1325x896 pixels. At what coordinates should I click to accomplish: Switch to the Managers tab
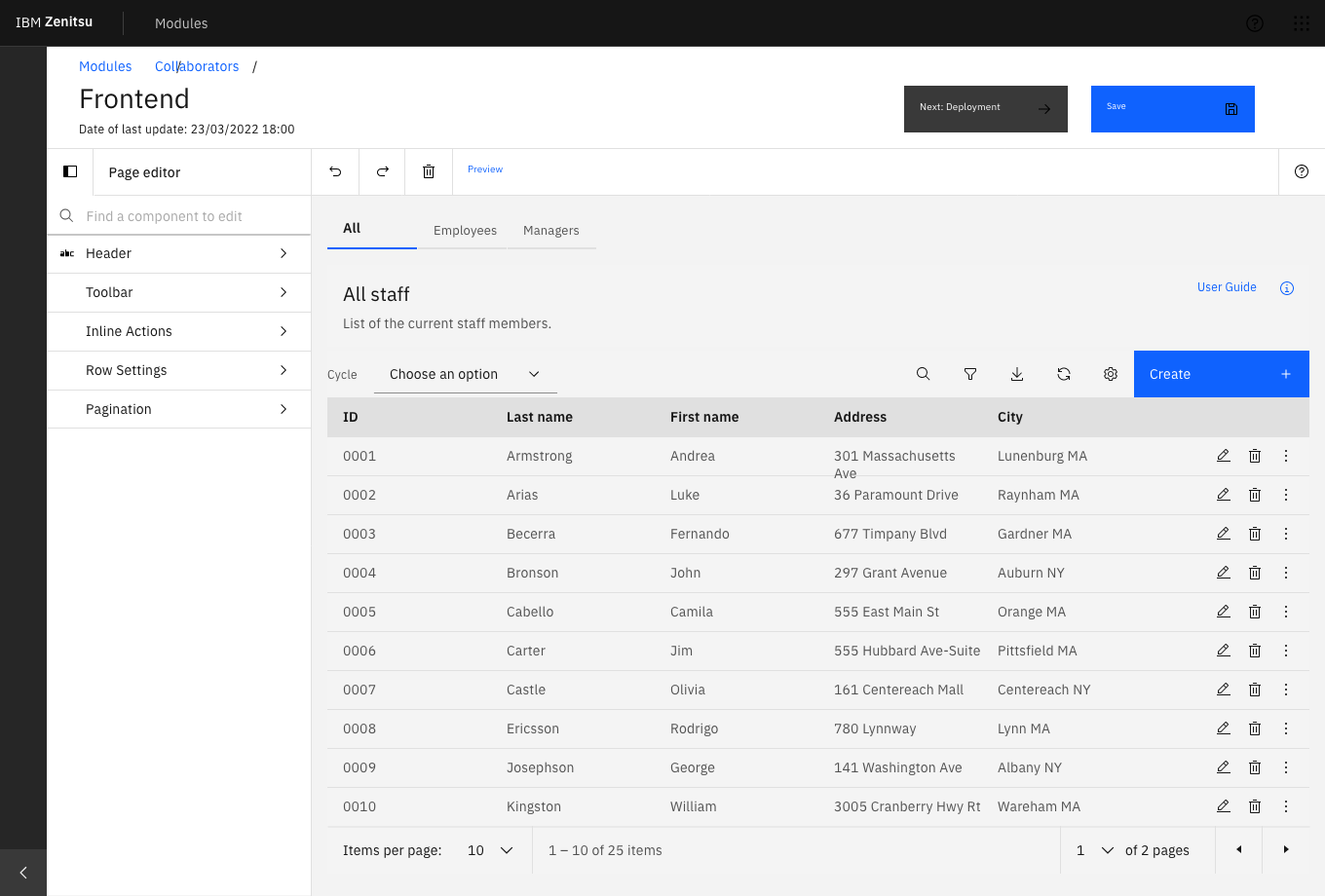coord(551,231)
